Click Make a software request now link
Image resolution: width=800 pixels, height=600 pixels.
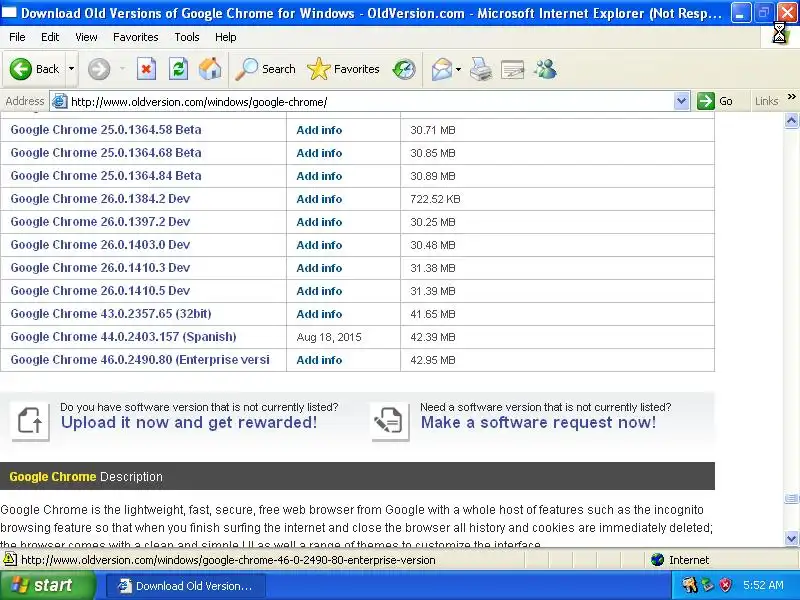pos(538,422)
